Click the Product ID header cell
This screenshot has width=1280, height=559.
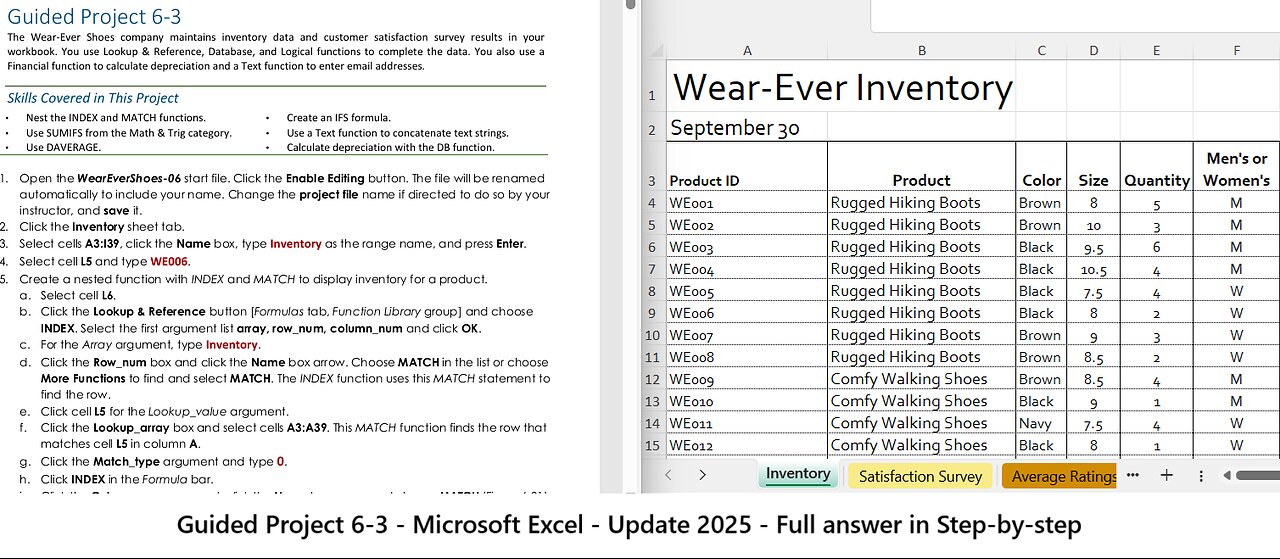coord(747,167)
